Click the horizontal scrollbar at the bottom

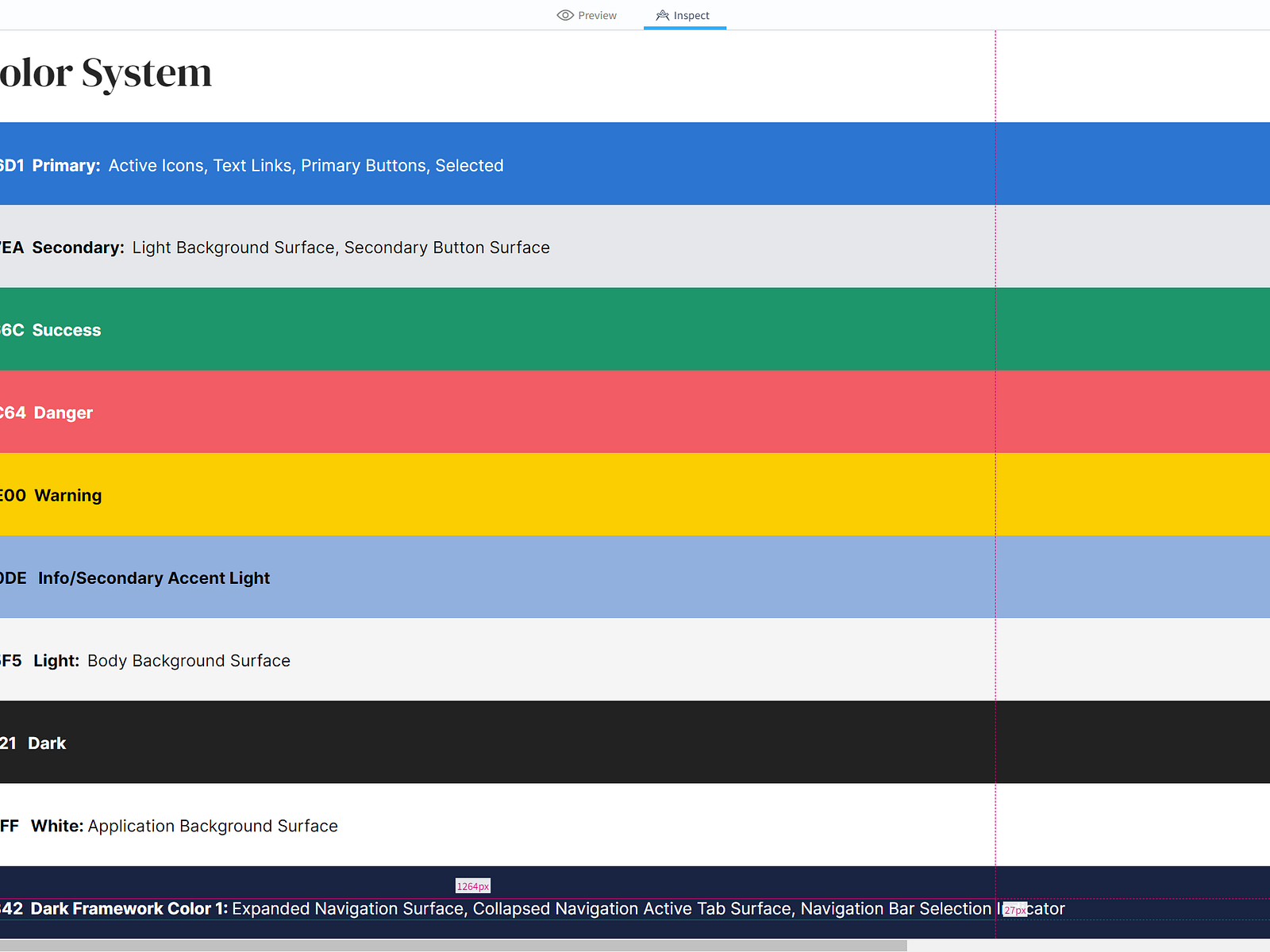(452, 946)
